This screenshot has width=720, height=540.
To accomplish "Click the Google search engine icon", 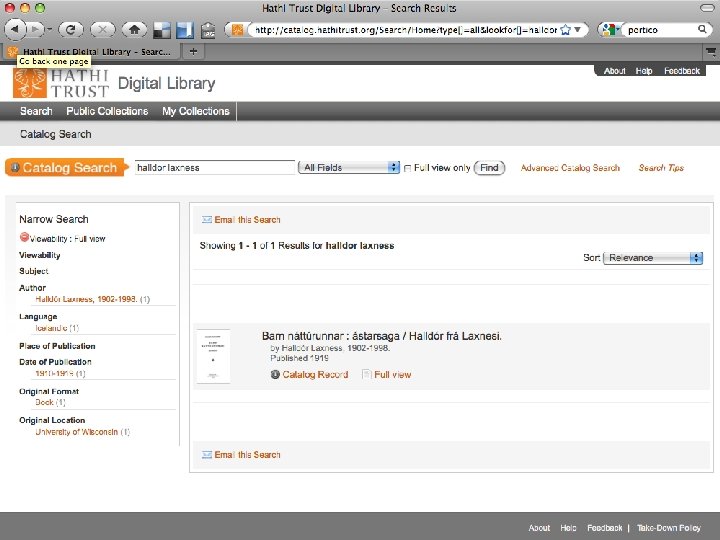I will (x=608, y=30).
